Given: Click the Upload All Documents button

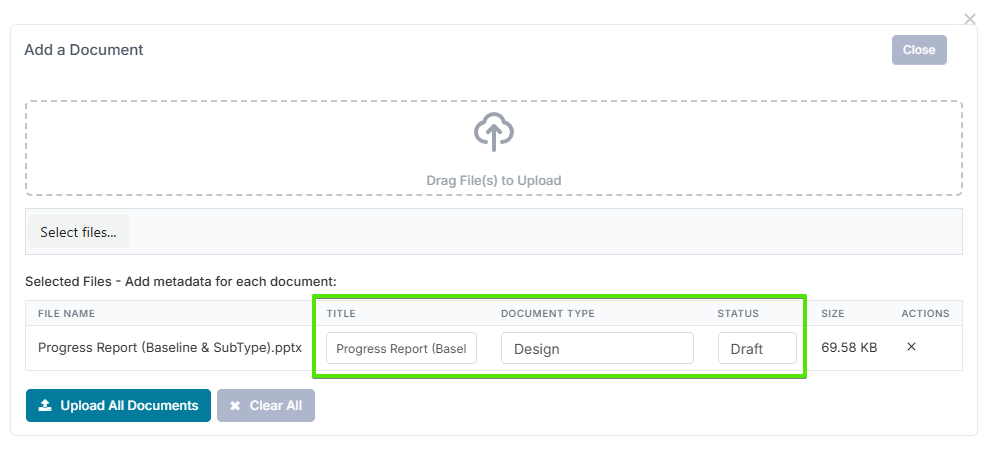Looking at the screenshot, I should [118, 406].
